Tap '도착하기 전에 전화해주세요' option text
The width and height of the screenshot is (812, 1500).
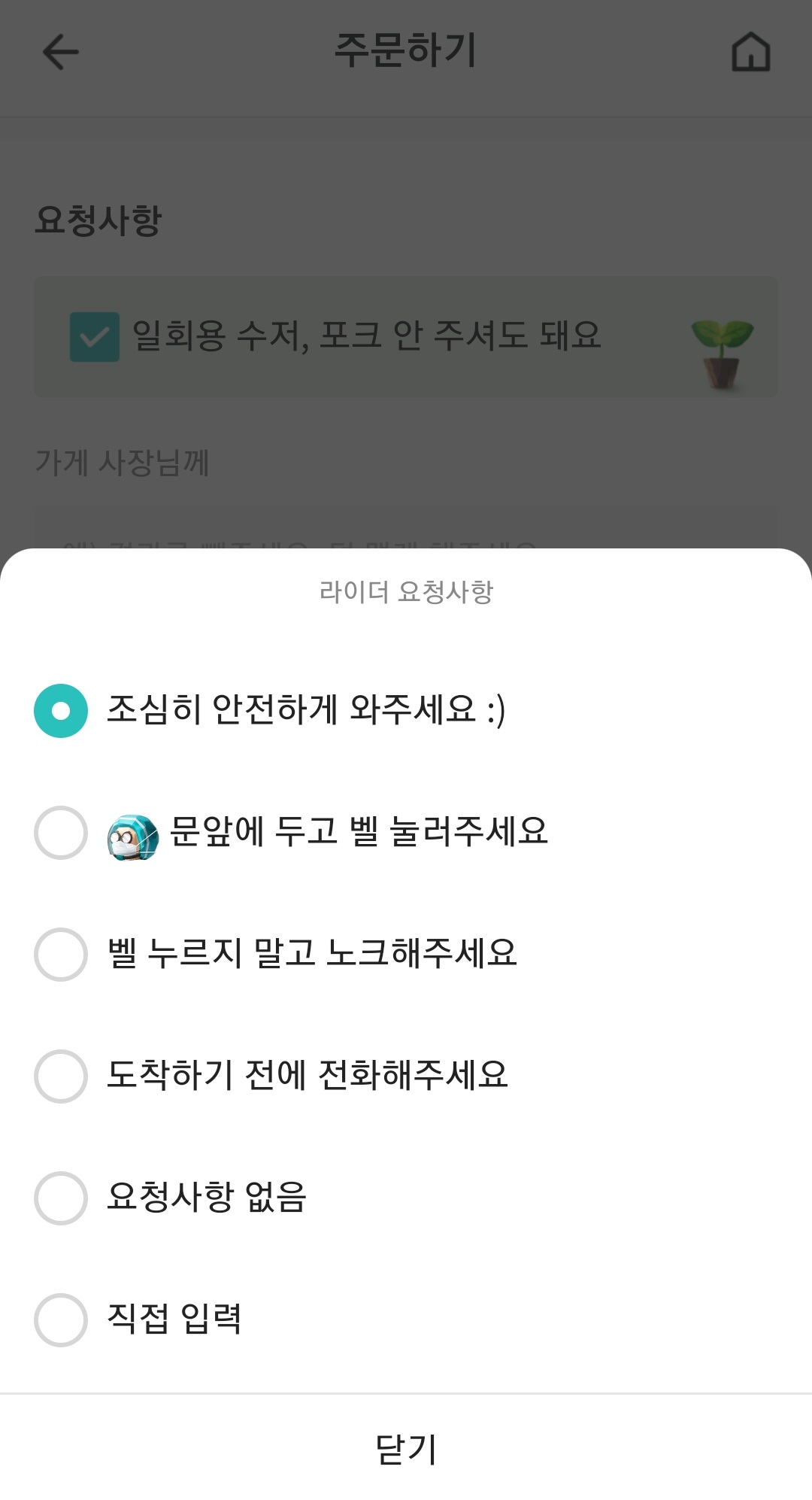[308, 1075]
